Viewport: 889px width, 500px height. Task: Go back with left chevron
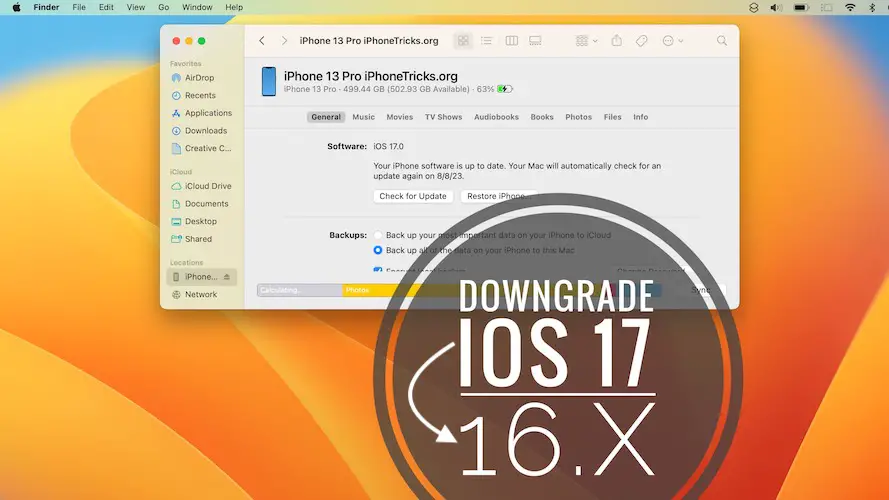262,41
